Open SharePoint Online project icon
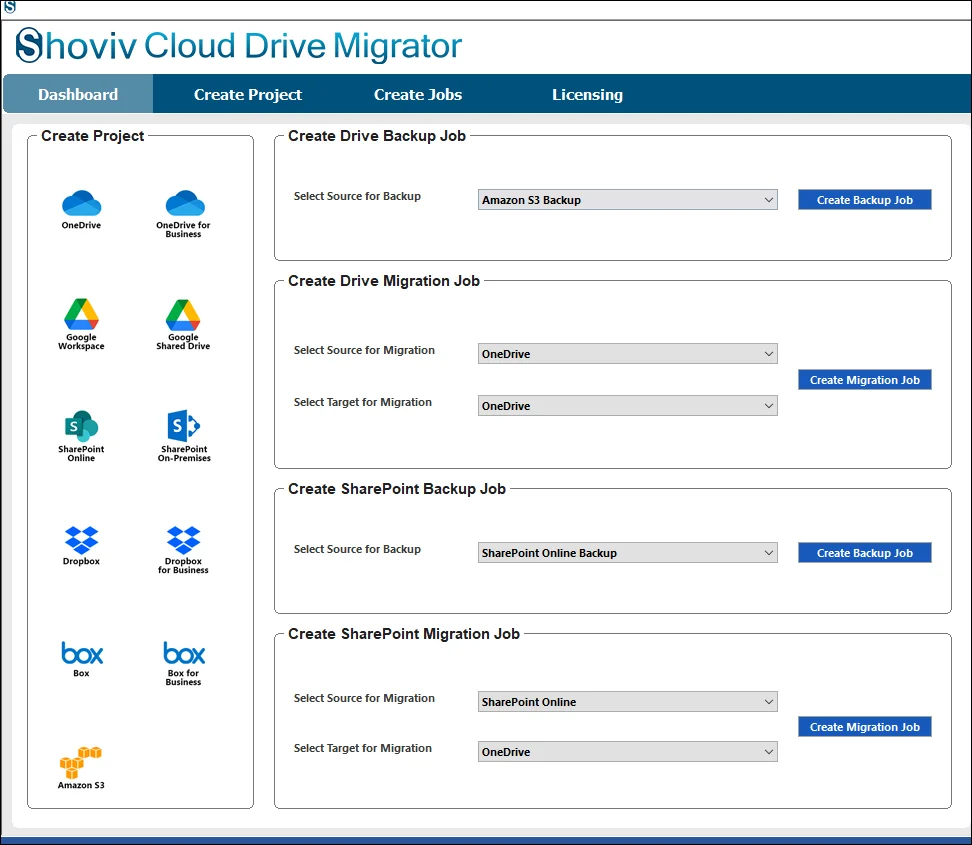Screen dimensions: 972x845 click(81, 436)
